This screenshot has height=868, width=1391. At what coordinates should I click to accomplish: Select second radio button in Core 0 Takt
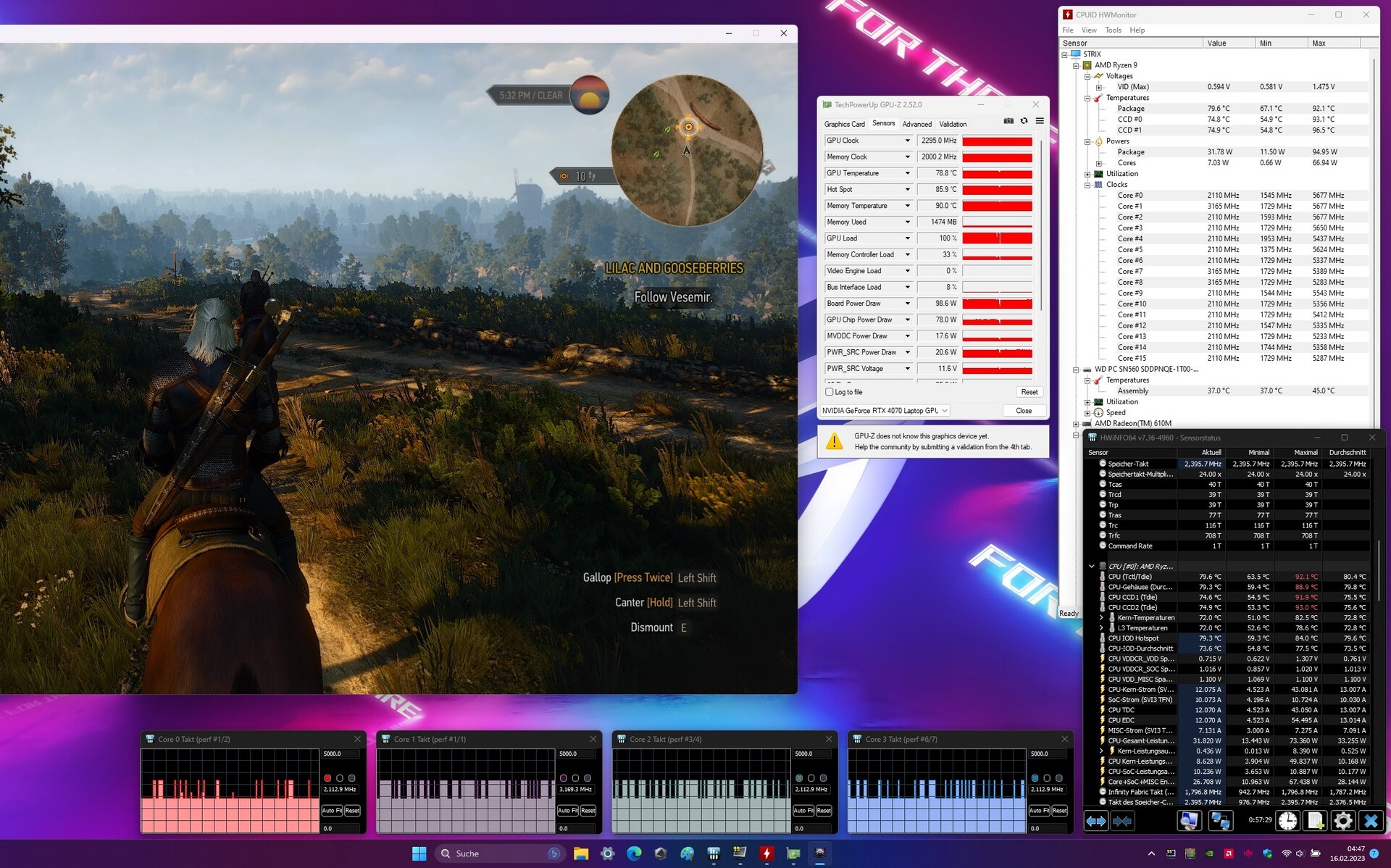pos(340,778)
